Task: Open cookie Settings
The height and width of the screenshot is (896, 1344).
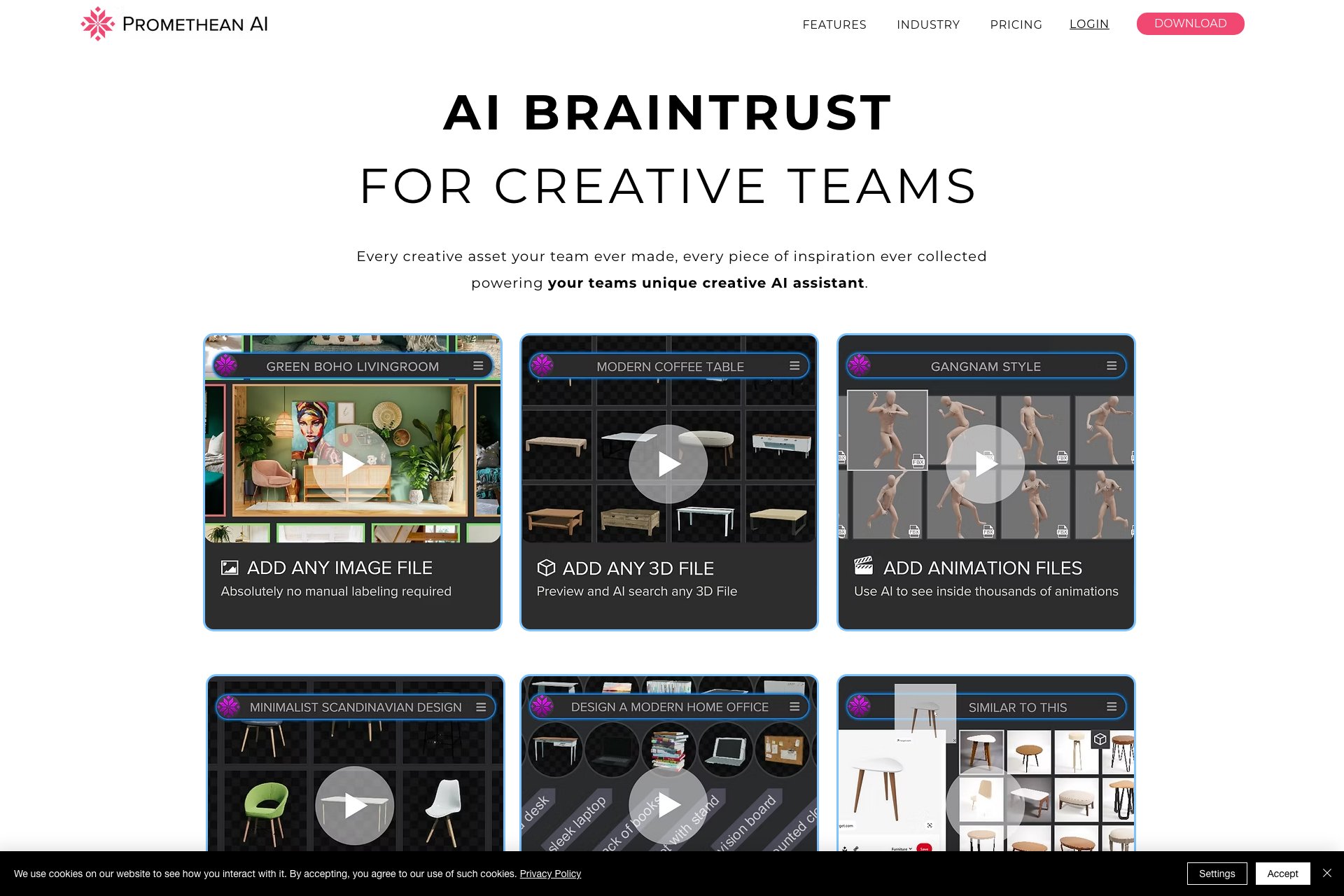Action: point(1217,874)
